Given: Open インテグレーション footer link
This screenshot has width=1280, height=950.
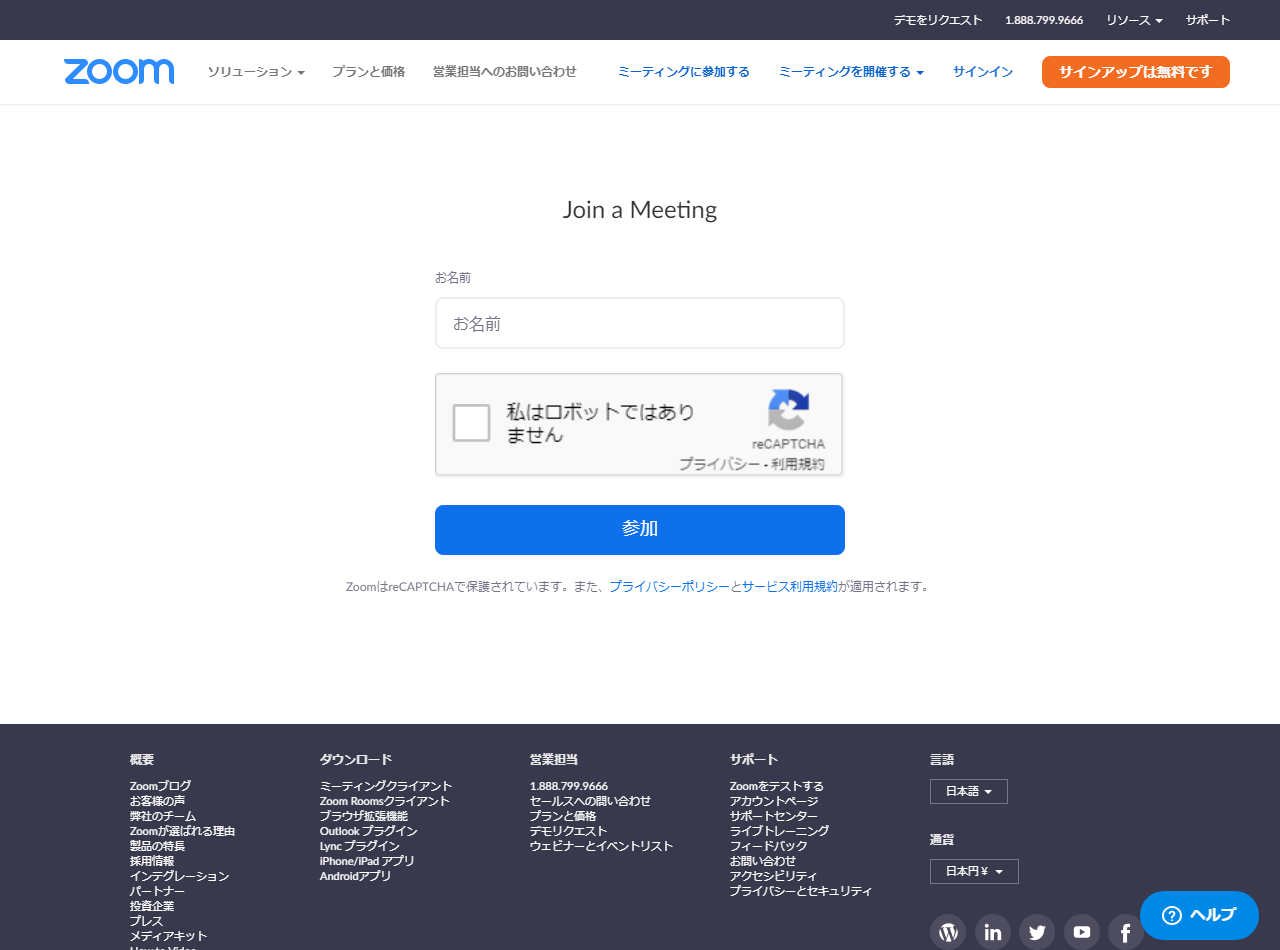Looking at the screenshot, I should (x=179, y=876).
